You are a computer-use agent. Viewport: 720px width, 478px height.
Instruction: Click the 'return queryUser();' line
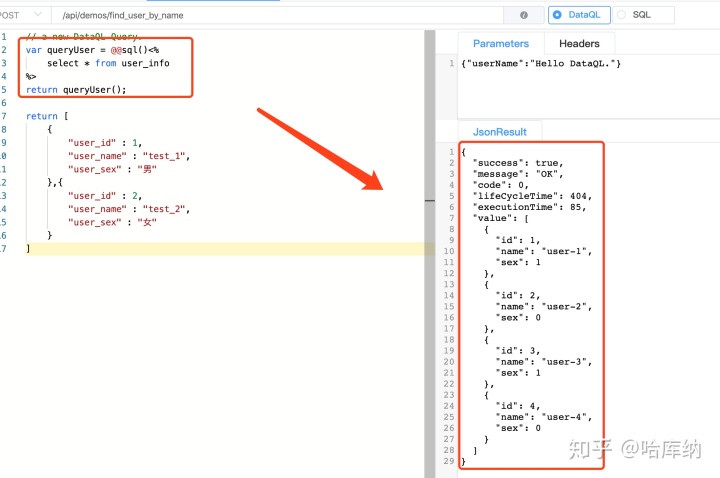tap(76, 90)
